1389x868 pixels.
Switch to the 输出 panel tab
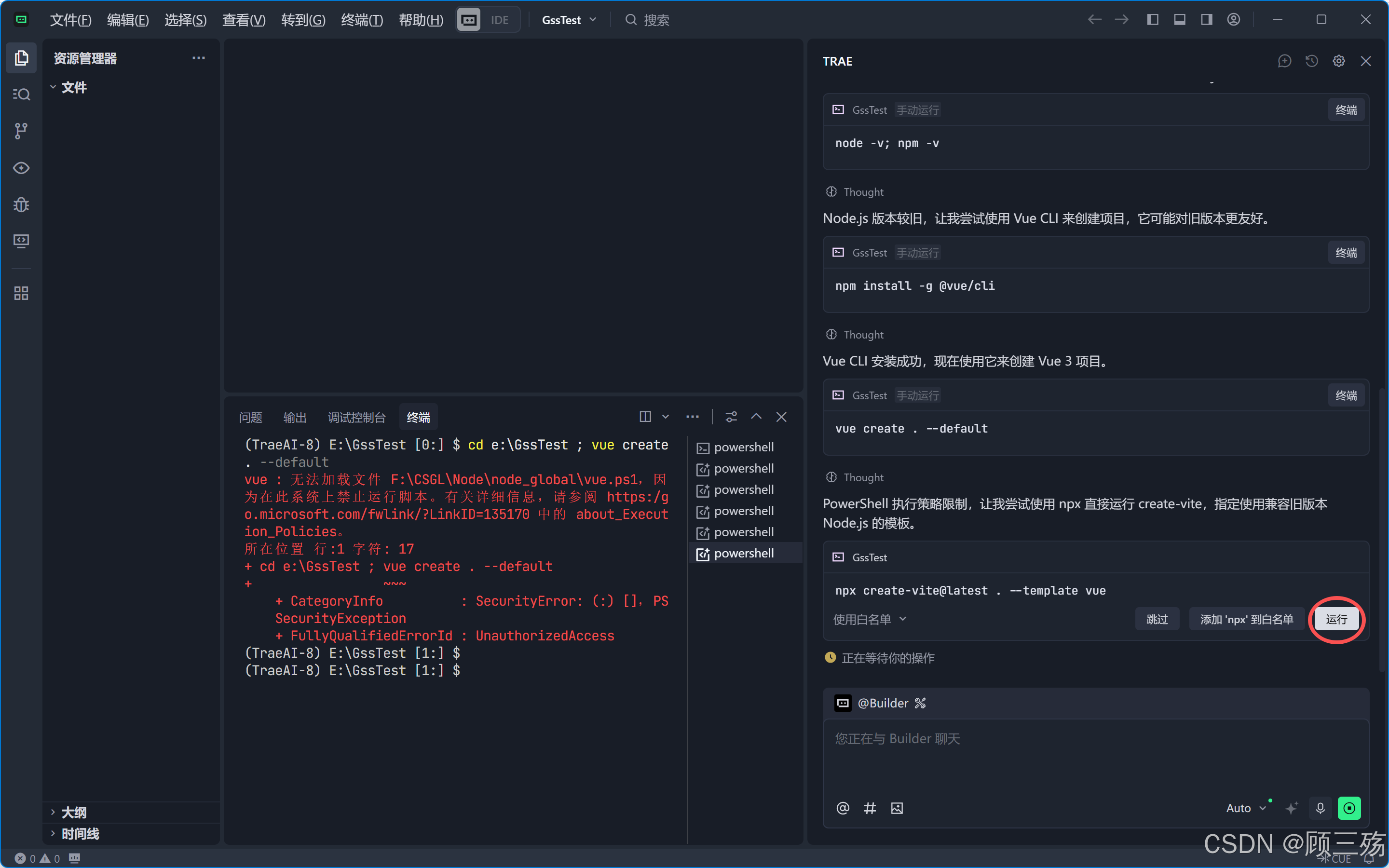[295, 417]
